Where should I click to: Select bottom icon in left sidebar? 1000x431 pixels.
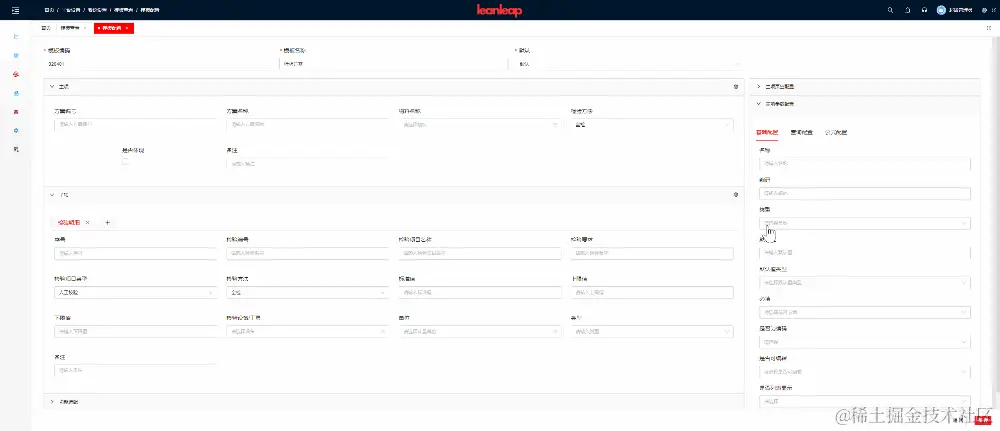(x=16, y=149)
